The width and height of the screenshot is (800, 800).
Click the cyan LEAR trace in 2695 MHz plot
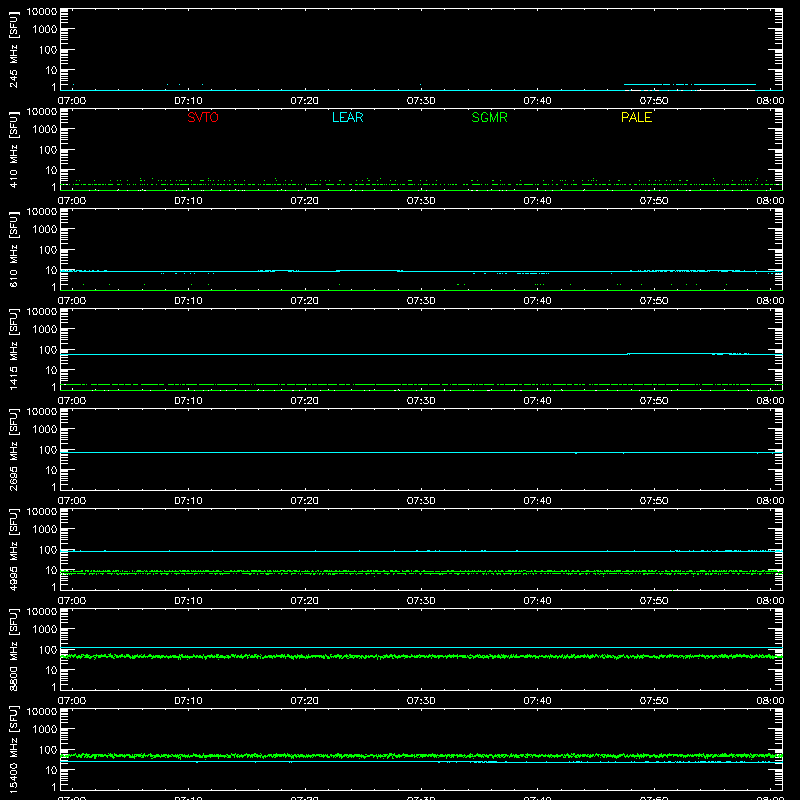click(421, 453)
